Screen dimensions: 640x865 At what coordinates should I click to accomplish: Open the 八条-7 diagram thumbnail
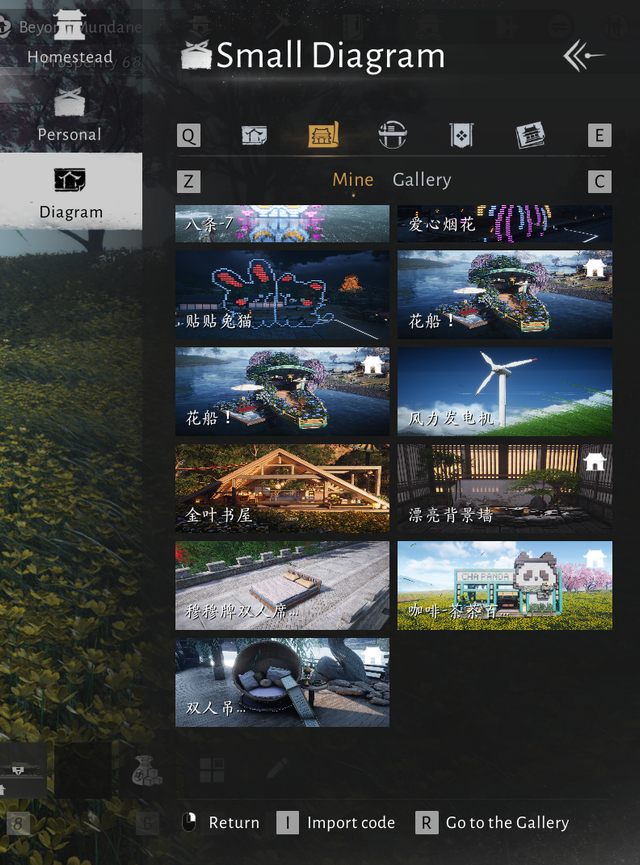tap(282, 223)
